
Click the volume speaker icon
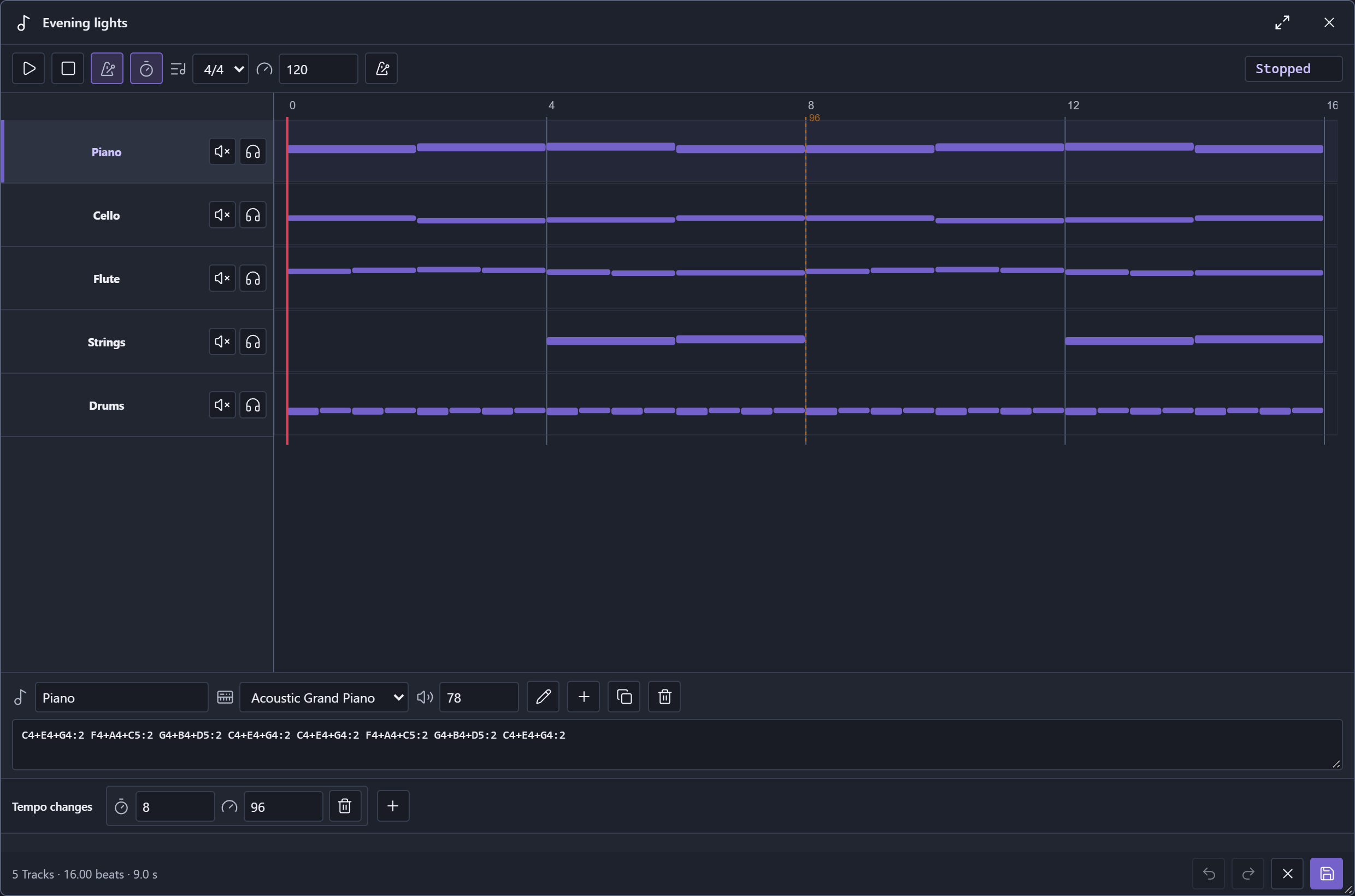(425, 697)
